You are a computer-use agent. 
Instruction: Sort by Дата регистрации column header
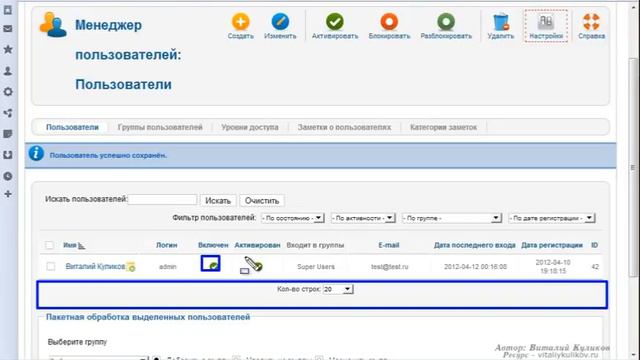[x=552, y=245]
